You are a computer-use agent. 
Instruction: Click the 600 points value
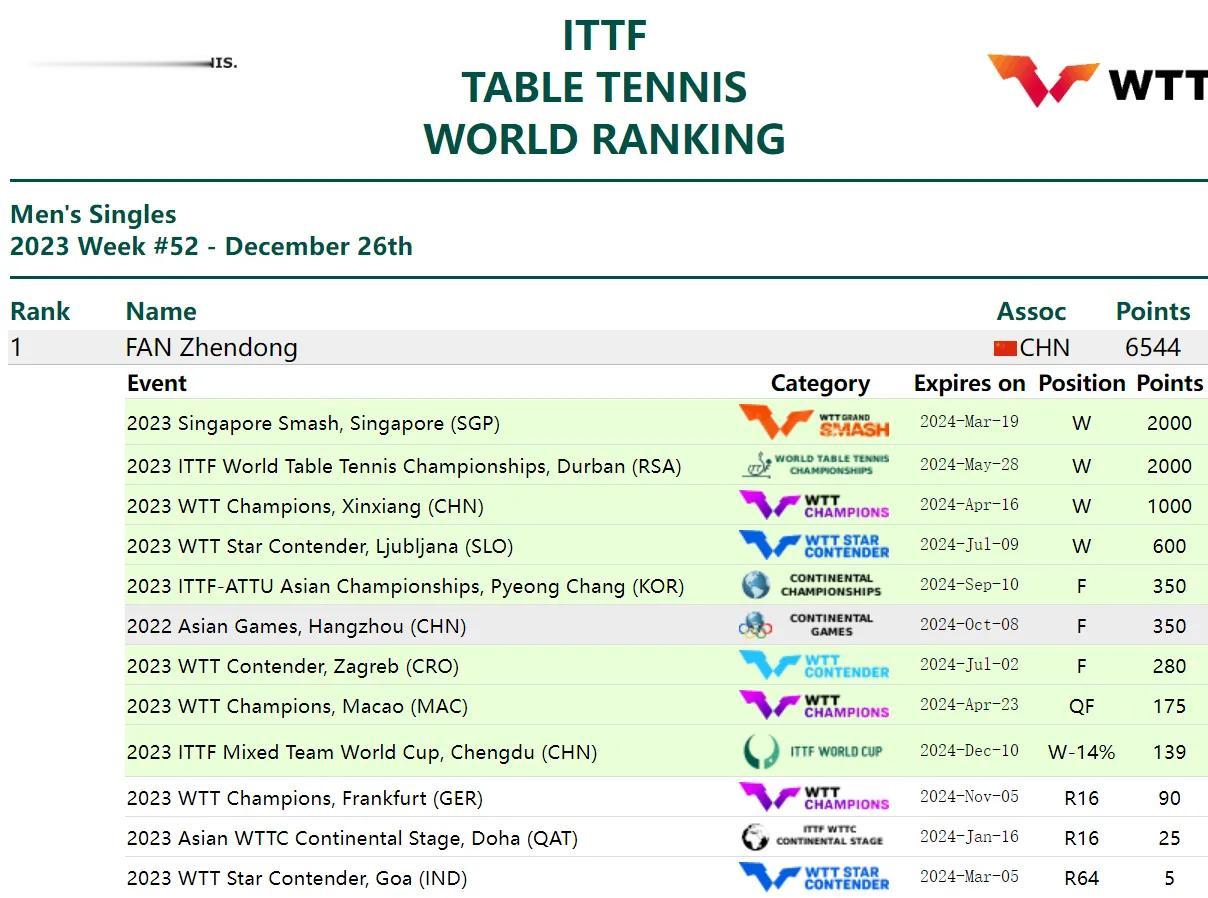click(x=1169, y=546)
